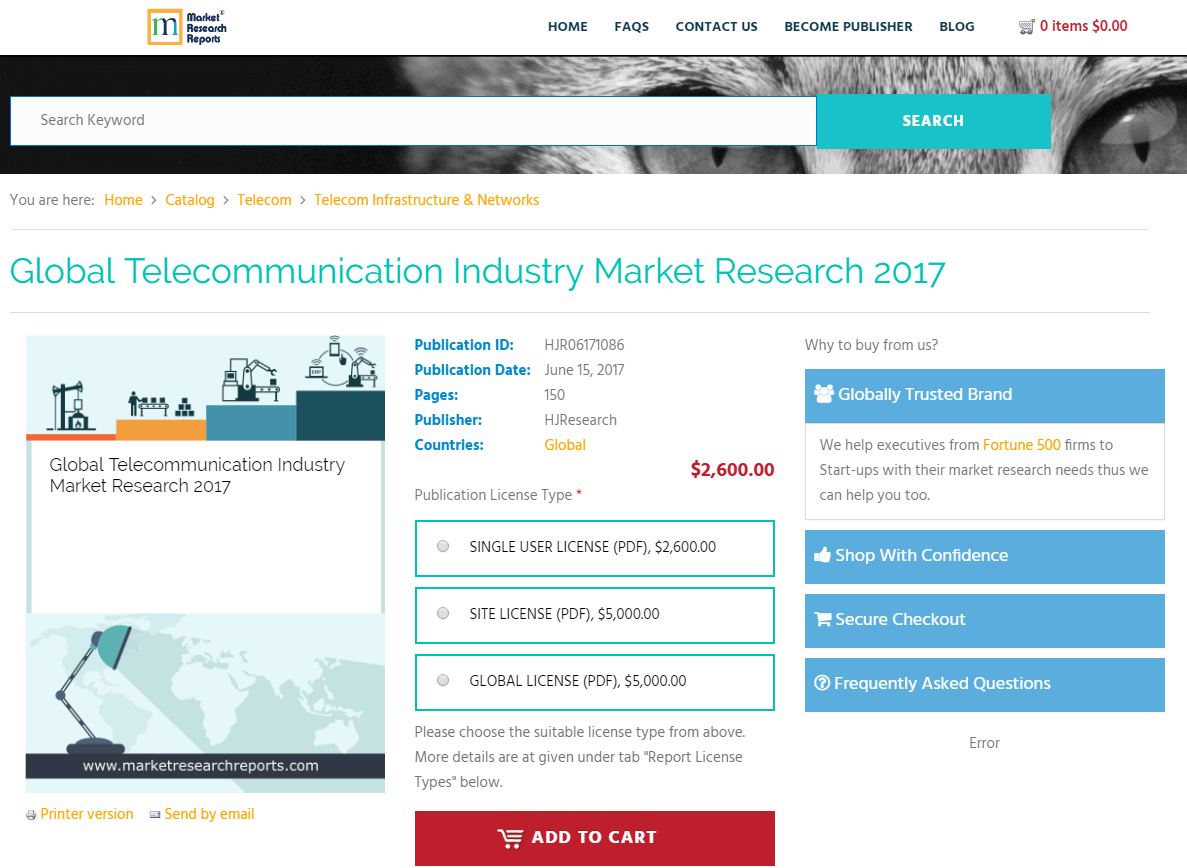Open the shopping cart icon in header
Screen dimensions: 1187x868
click(x=1027, y=27)
